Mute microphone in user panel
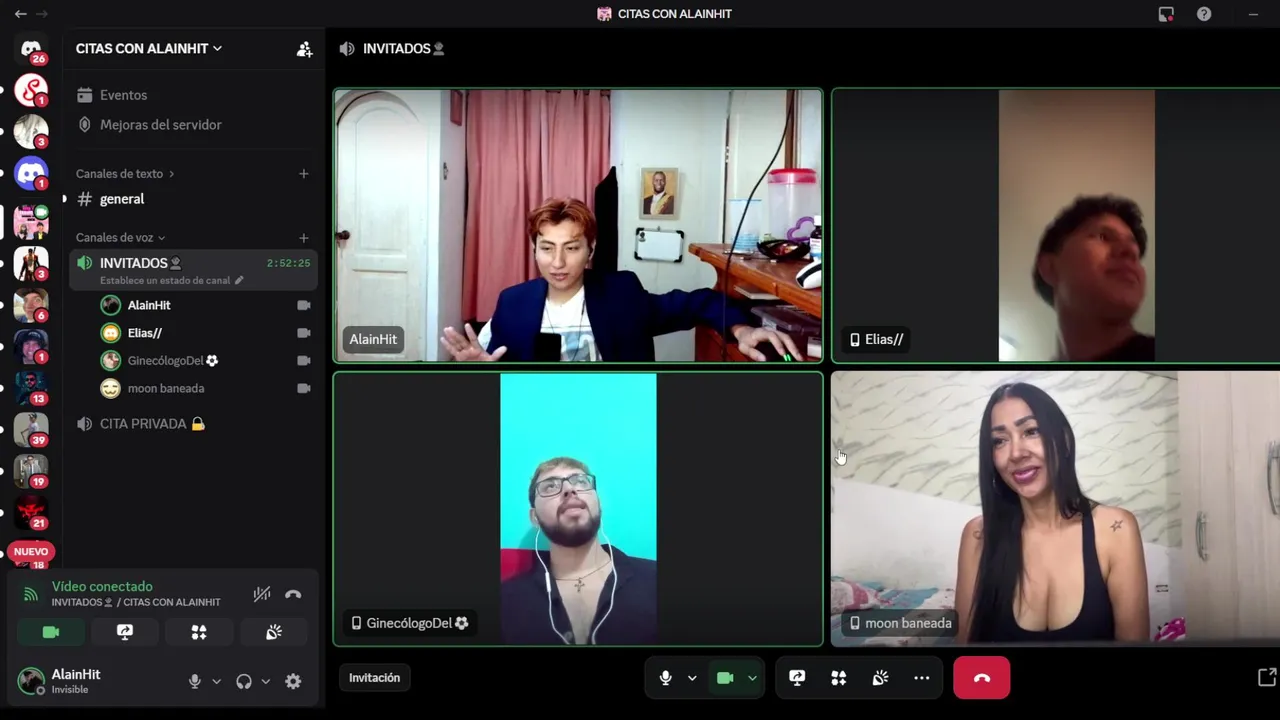This screenshot has height=720, width=1280. (195, 681)
